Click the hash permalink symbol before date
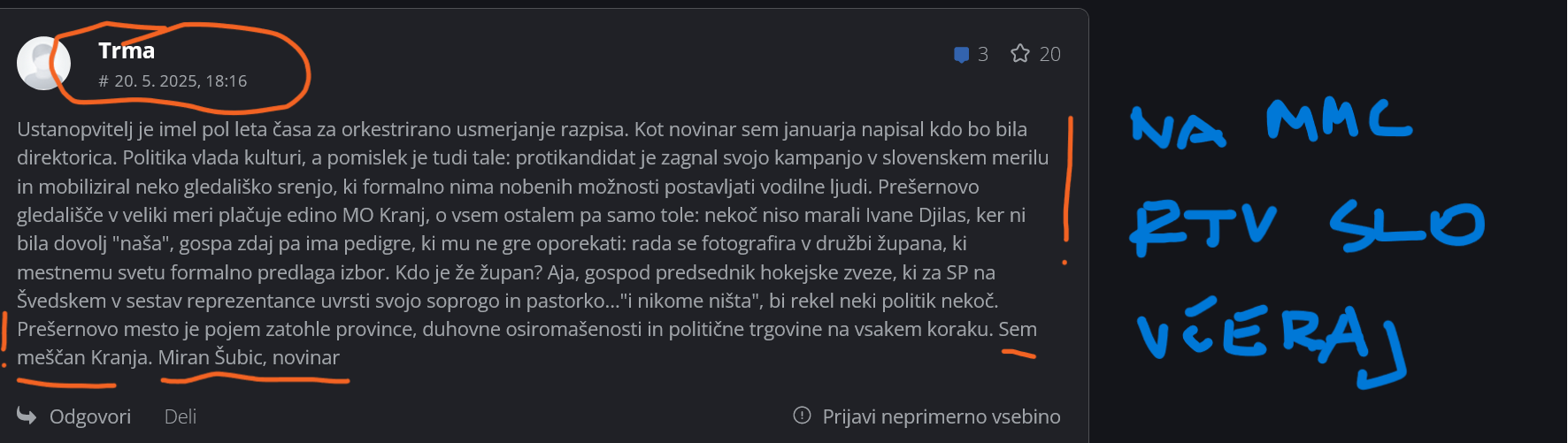 point(104,81)
